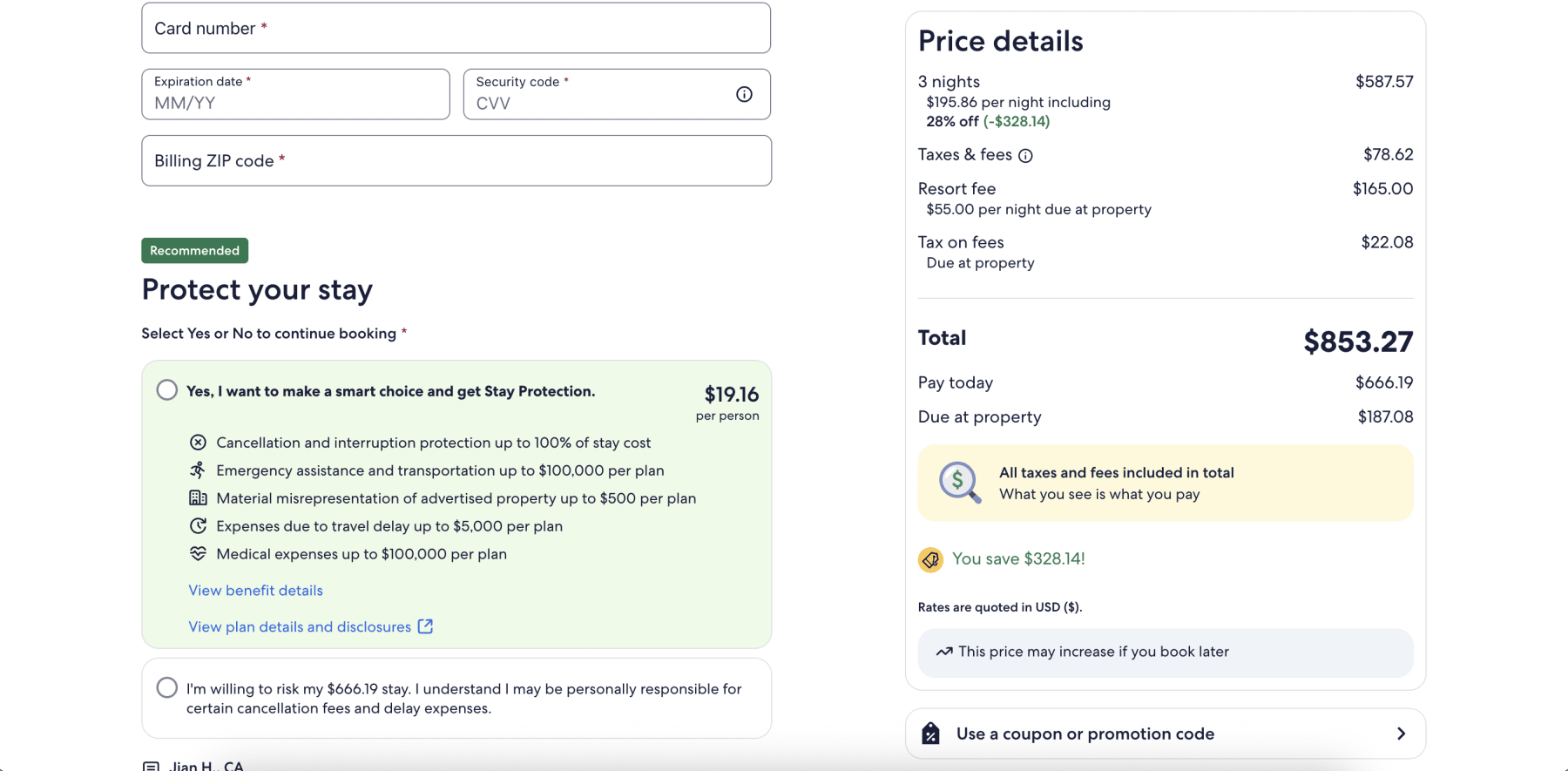Viewport: 1568px width, 771px height.
Task: Click the Recommended badge above Protect your stay
Action: [x=194, y=250]
